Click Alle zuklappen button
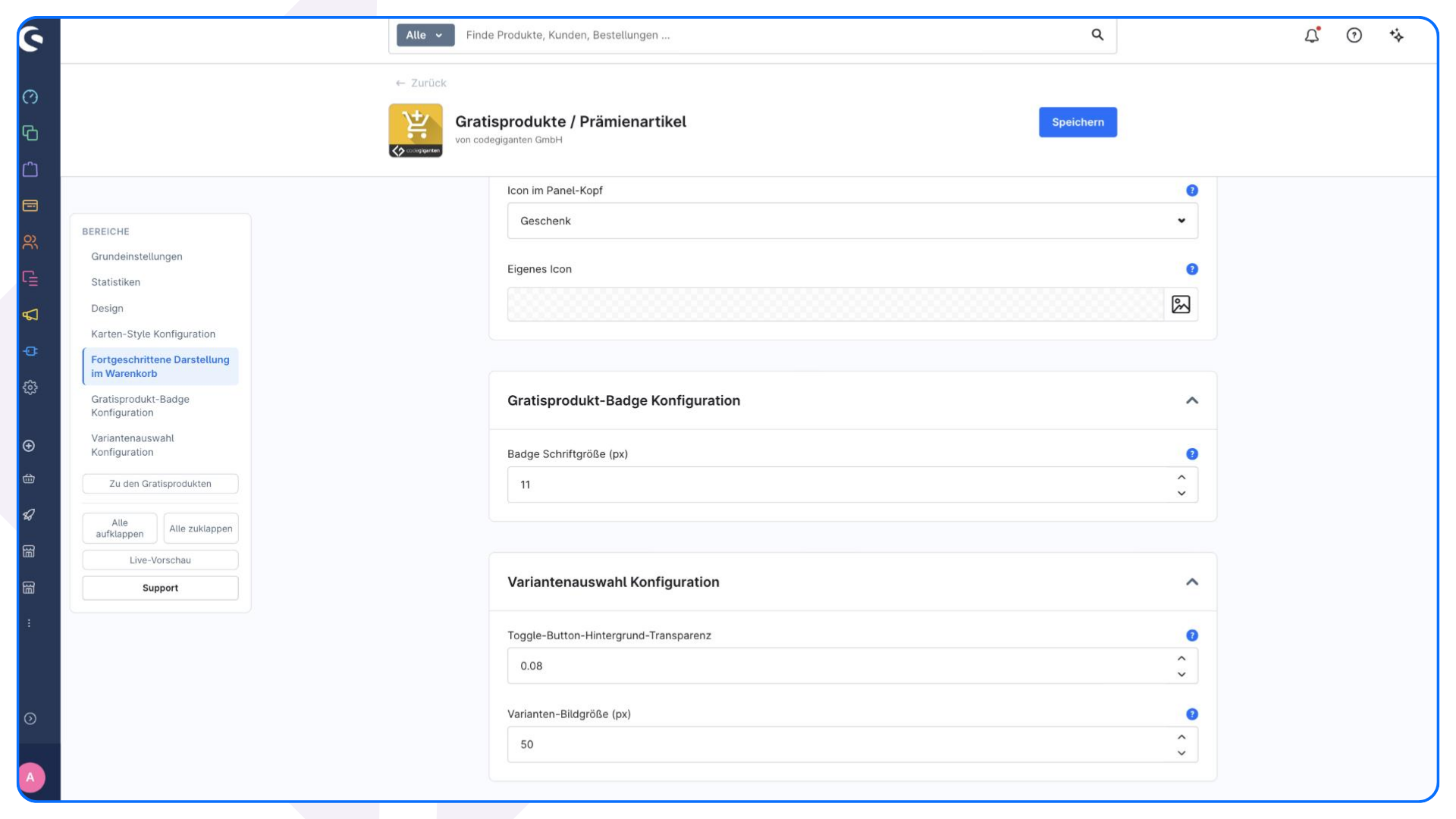1456x819 pixels. tap(201, 529)
